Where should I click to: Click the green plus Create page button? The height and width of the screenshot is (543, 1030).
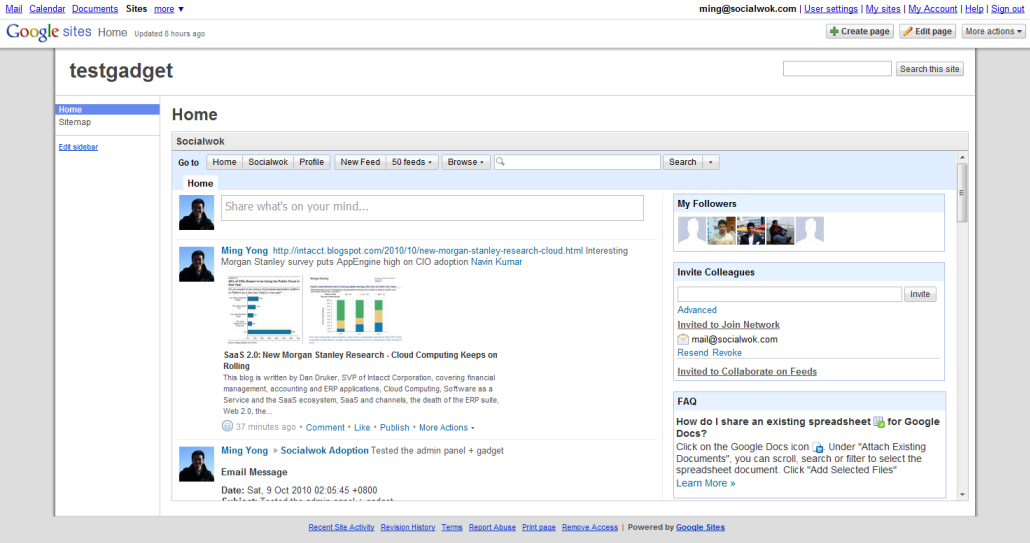coord(859,32)
